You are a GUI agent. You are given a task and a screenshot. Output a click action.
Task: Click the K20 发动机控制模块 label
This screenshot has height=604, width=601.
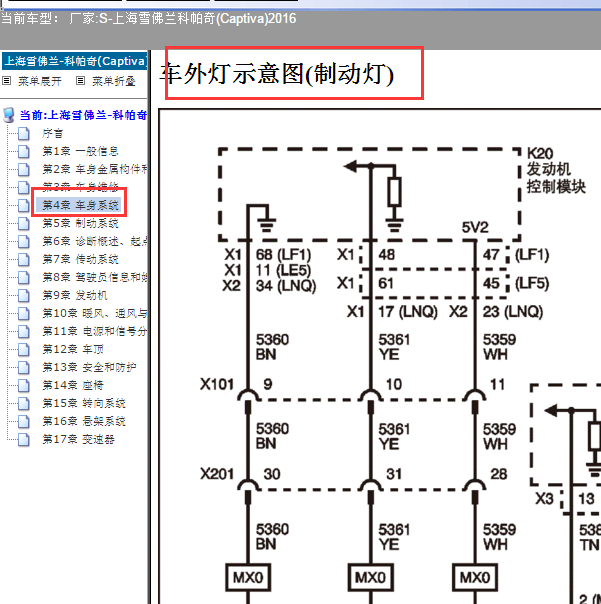coord(556,170)
